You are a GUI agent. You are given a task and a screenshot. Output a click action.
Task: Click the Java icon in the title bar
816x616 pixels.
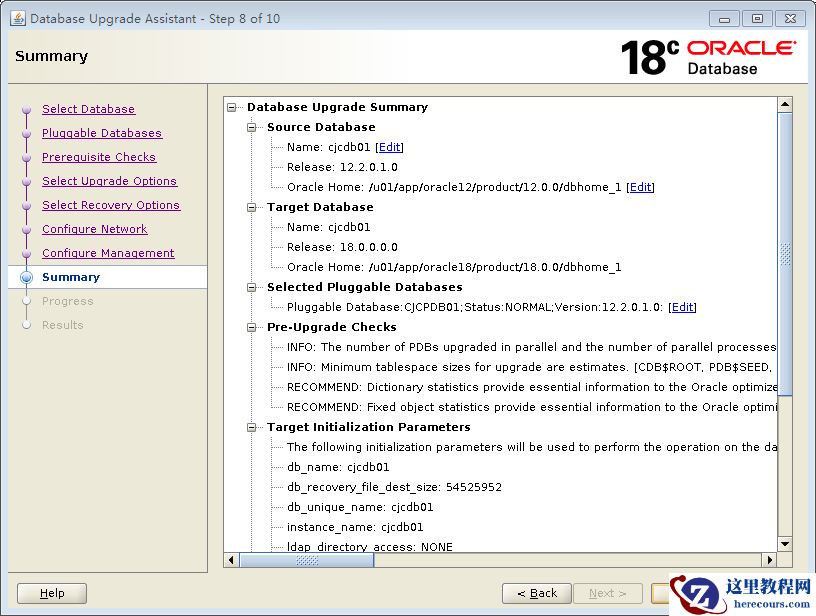(x=18, y=18)
